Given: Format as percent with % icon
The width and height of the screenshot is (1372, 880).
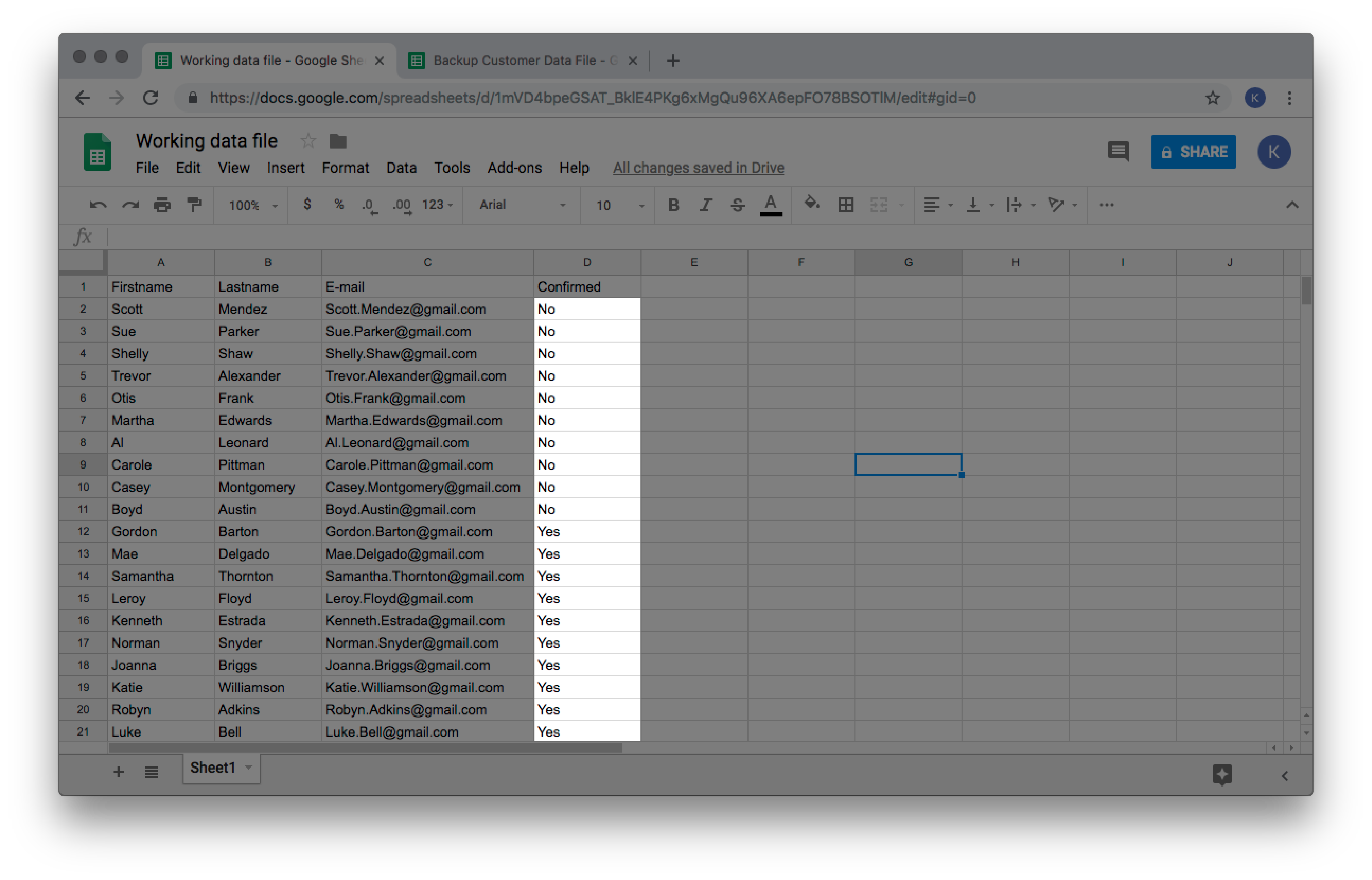Looking at the screenshot, I should coord(339,204).
